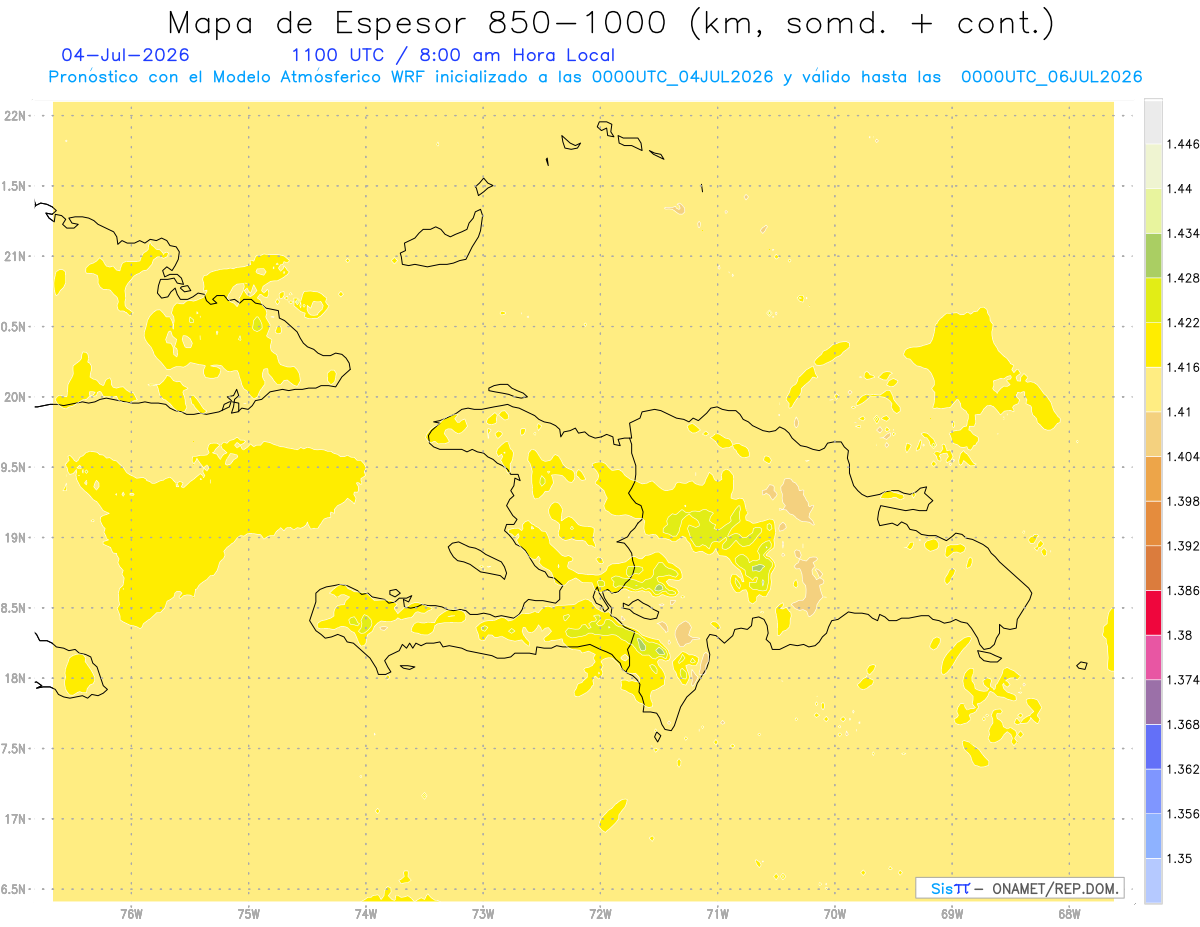Click the legend value "1.356"
This screenshot has height=927, width=1200.
click(x=1184, y=814)
